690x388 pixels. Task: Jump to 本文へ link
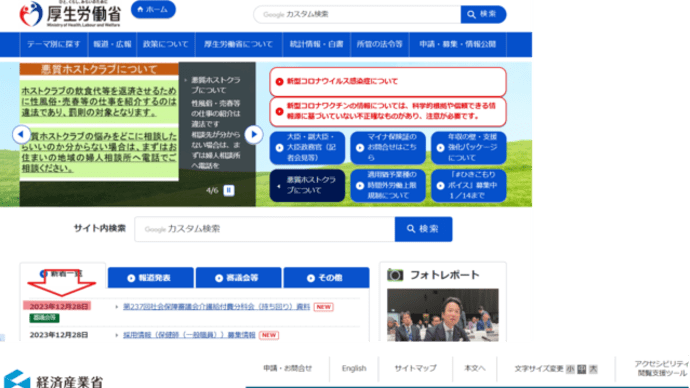[474, 368]
